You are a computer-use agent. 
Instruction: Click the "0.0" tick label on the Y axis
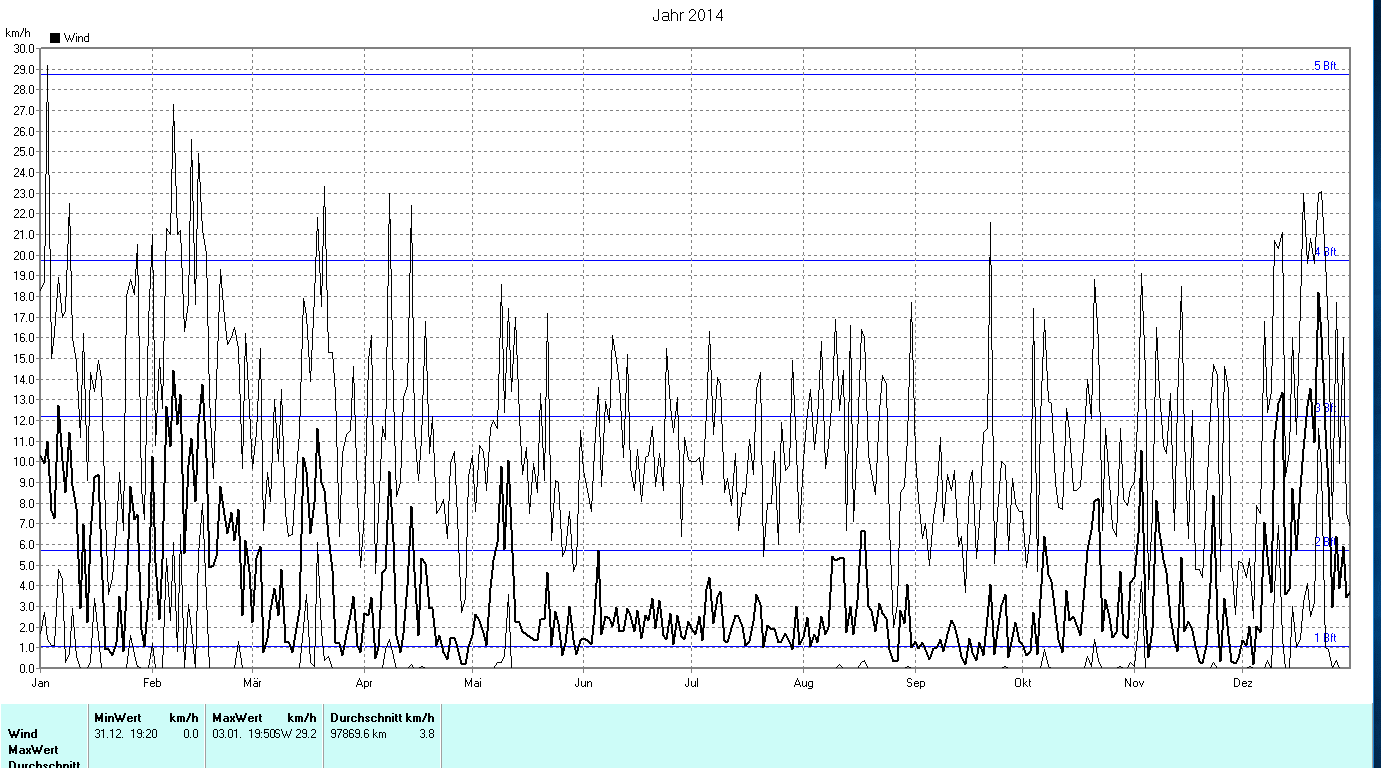pos(25,668)
